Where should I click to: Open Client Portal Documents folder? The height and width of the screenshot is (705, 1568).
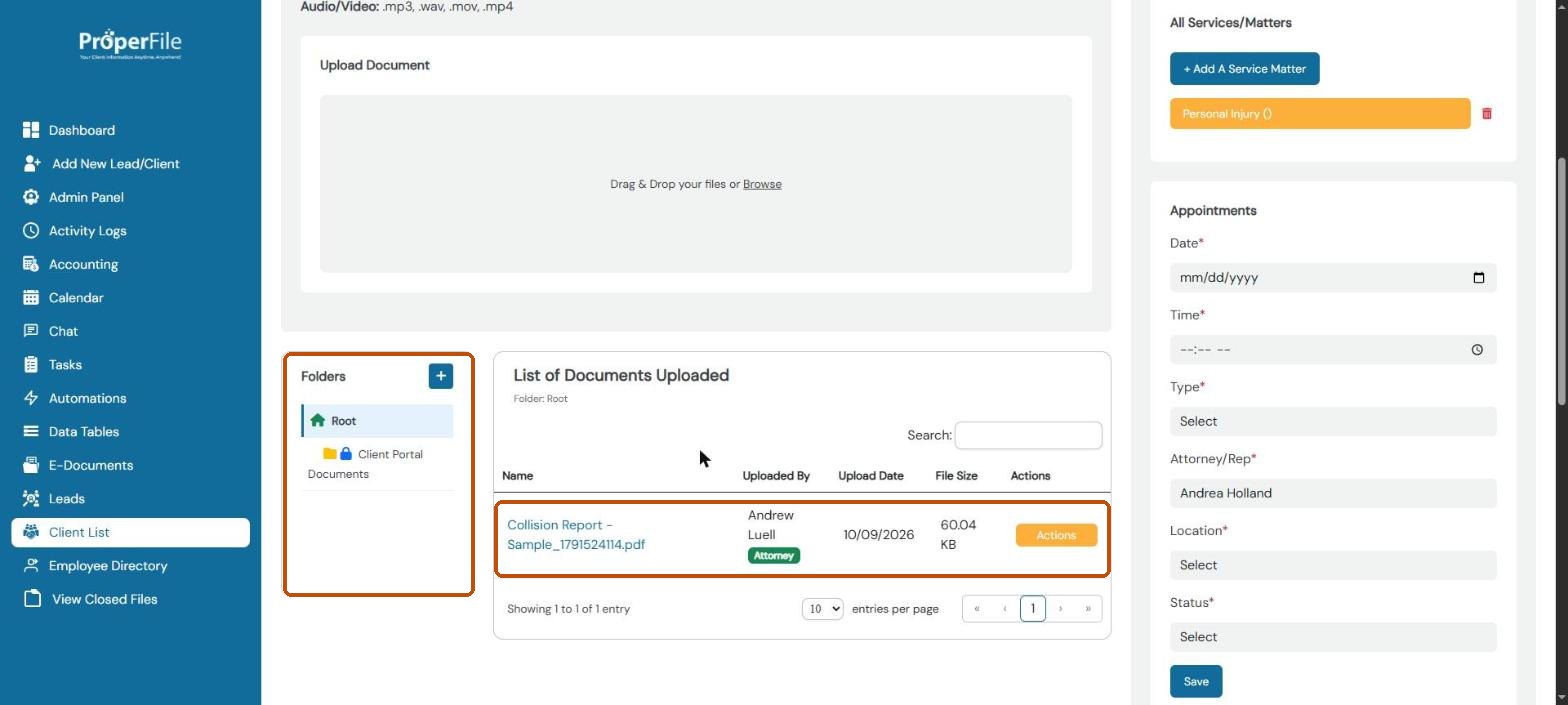pyautogui.click(x=377, y=464)
